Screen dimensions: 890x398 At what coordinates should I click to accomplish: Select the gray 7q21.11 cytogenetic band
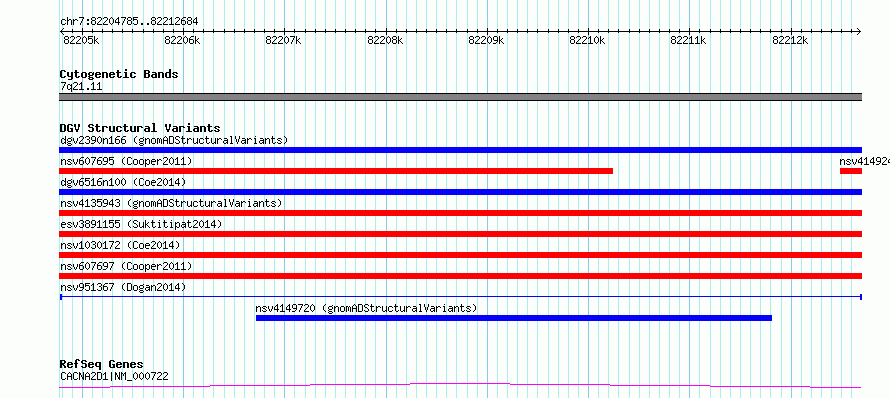[x=460, y=97]
